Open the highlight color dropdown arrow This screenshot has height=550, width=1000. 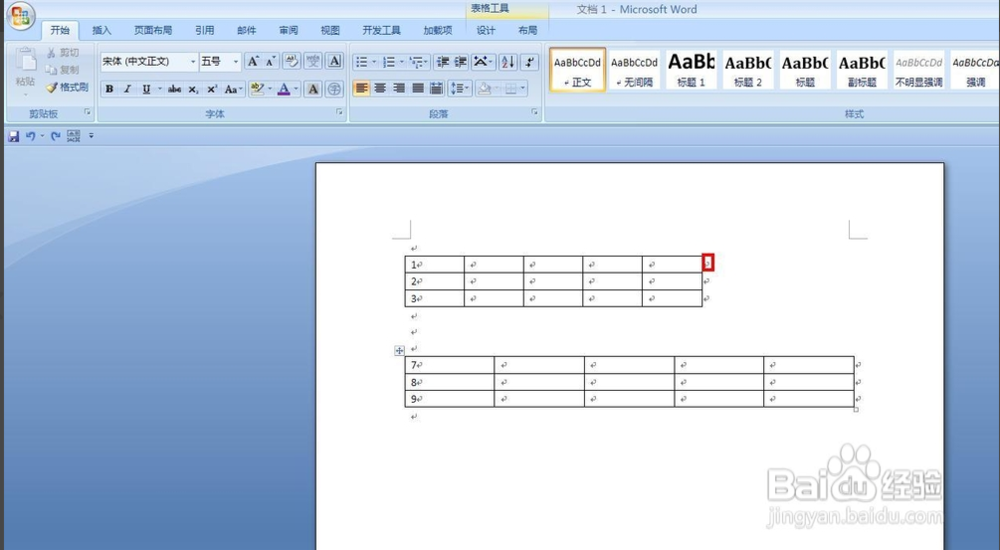pos(270,89)
